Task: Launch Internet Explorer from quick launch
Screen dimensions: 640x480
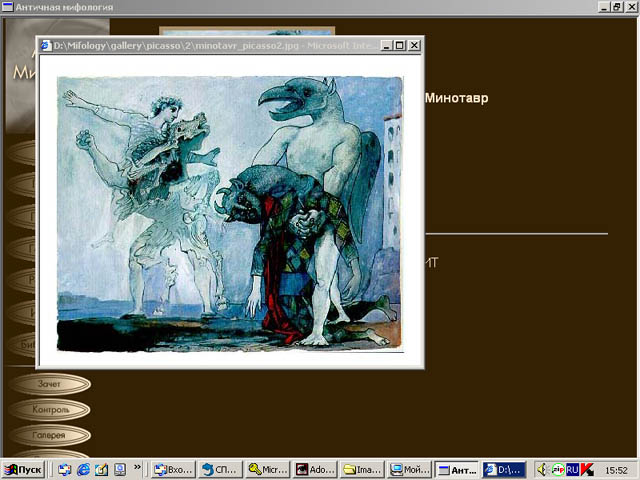Action: [83, 469]
